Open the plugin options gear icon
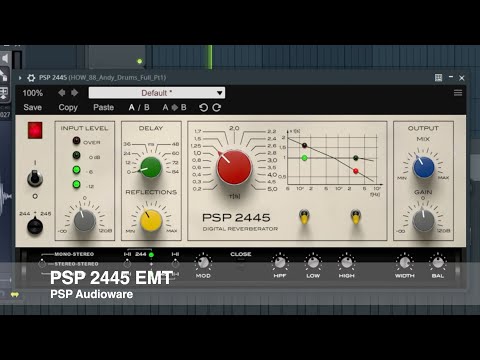Viewport: 480px width, 360px height. click(x=31, y=78)
